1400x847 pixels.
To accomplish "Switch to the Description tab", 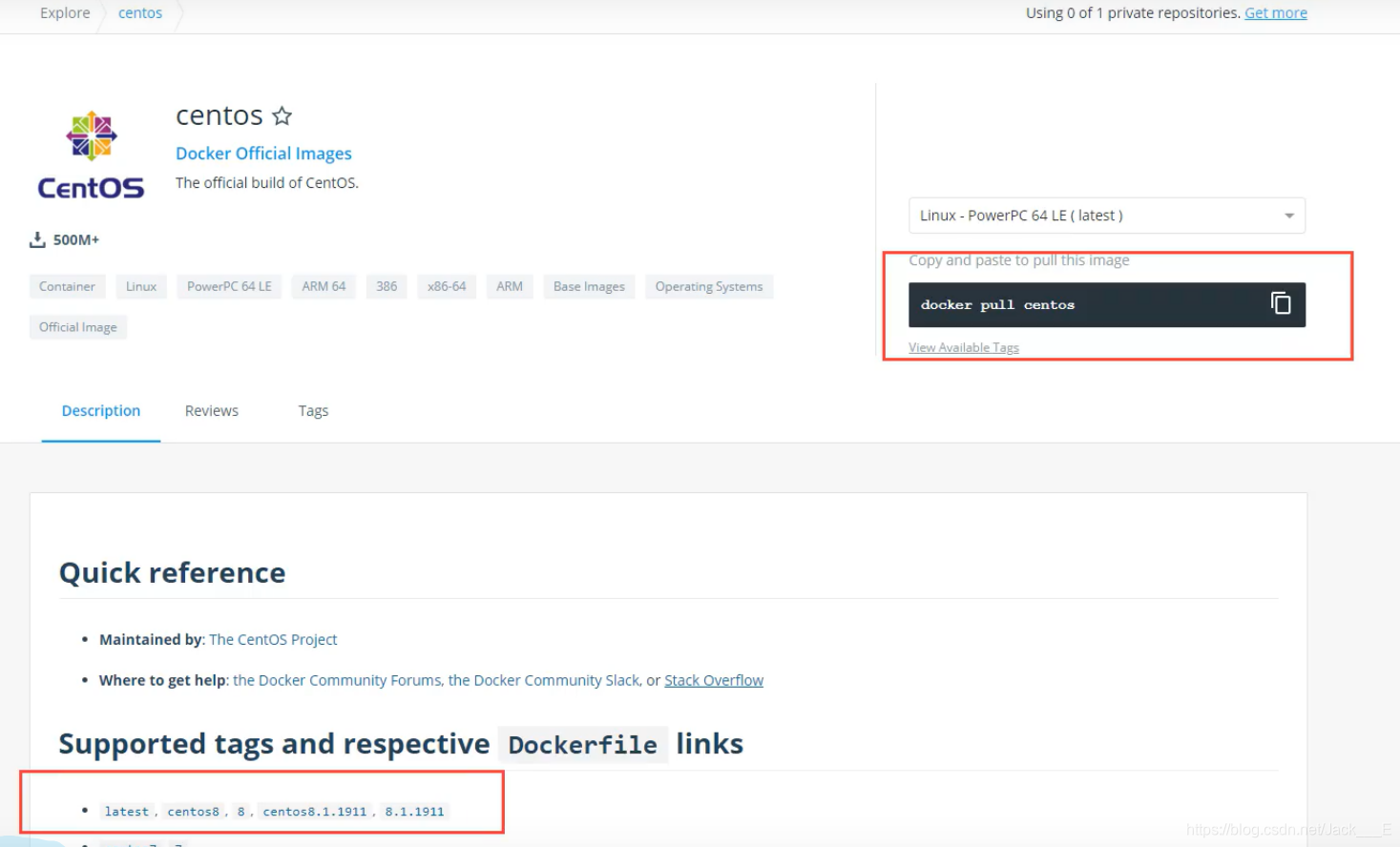I will (x=101, y=410).
